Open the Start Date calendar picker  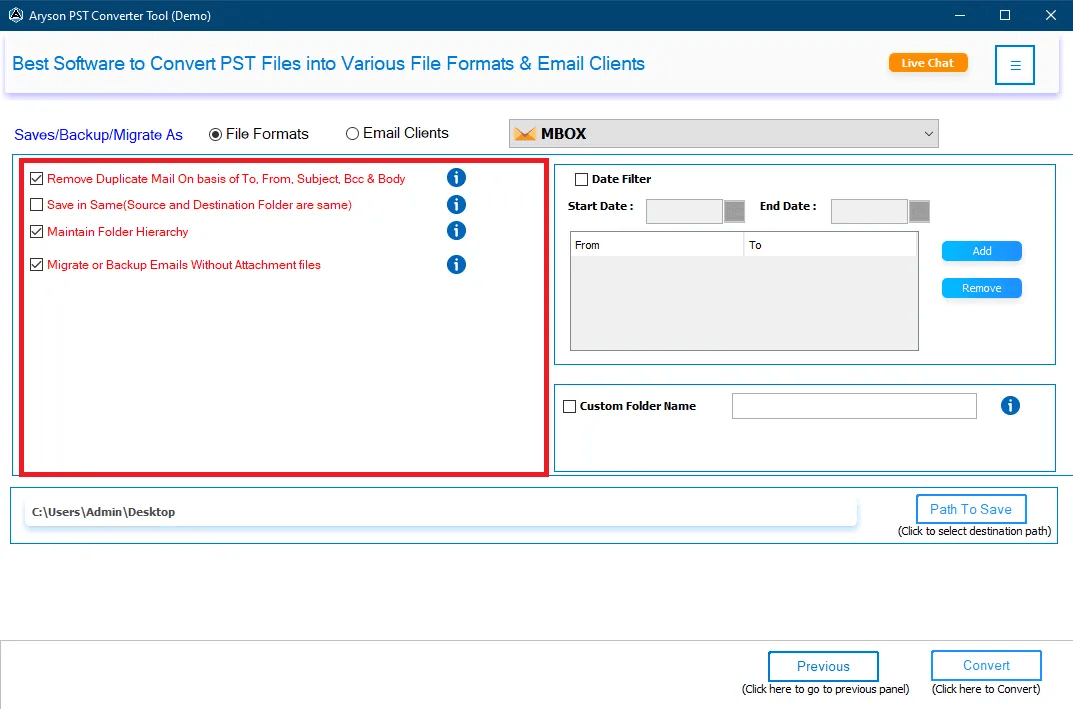pyautogui.click(x=734, y=211)
